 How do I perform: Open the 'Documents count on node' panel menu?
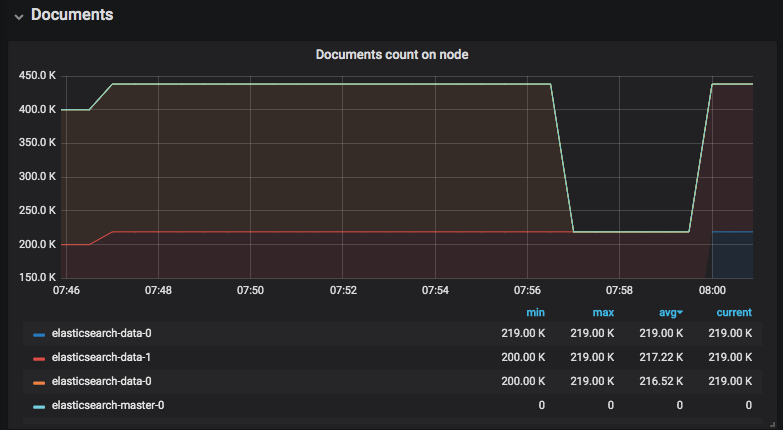(x=391, y=55)
